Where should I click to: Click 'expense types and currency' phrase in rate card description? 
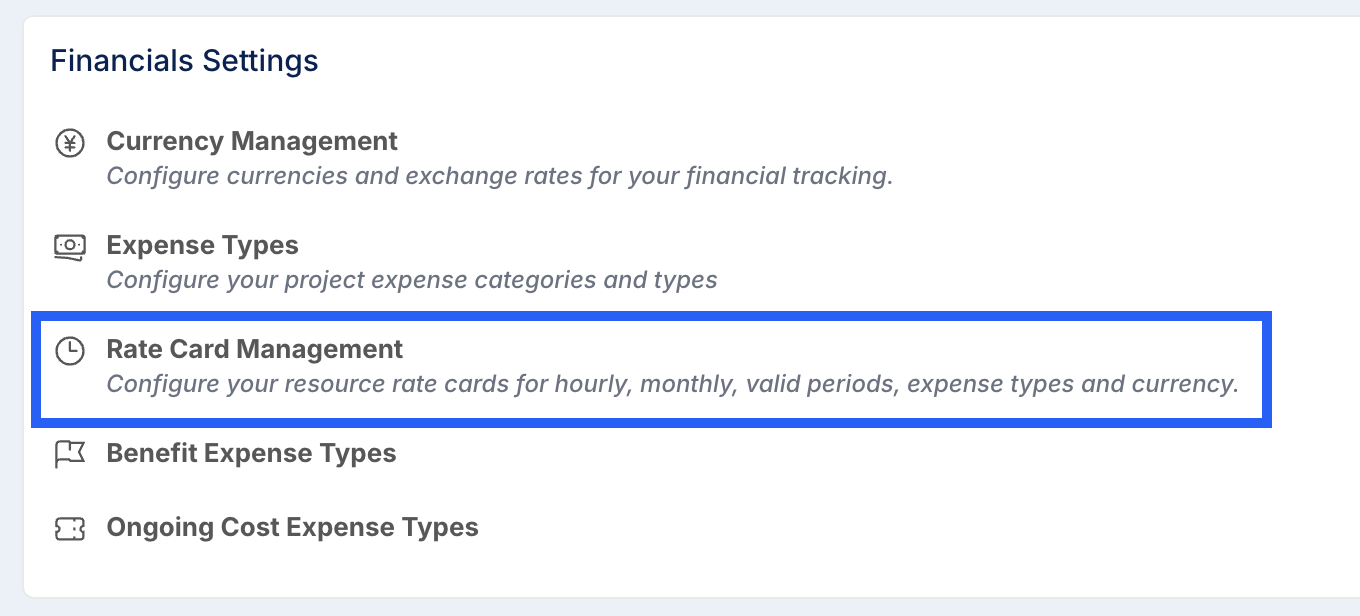point(1072,384)
